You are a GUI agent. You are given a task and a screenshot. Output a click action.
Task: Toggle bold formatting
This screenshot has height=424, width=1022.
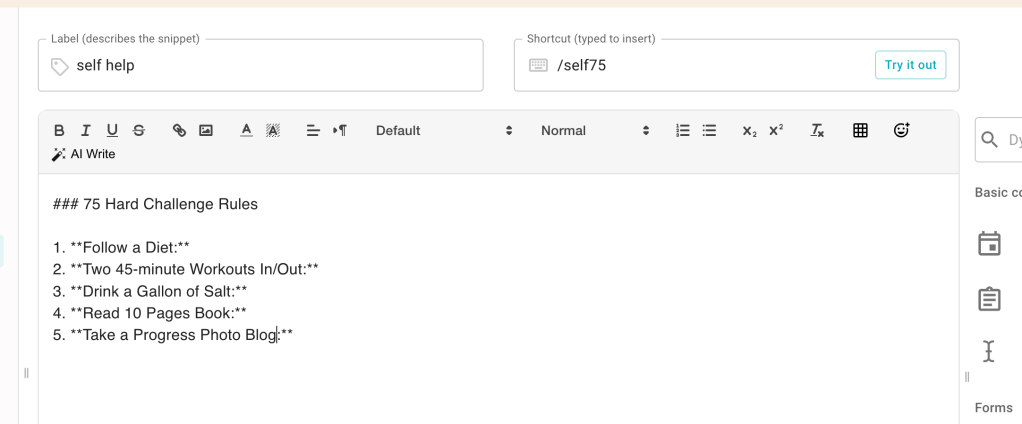pos(59,130)
